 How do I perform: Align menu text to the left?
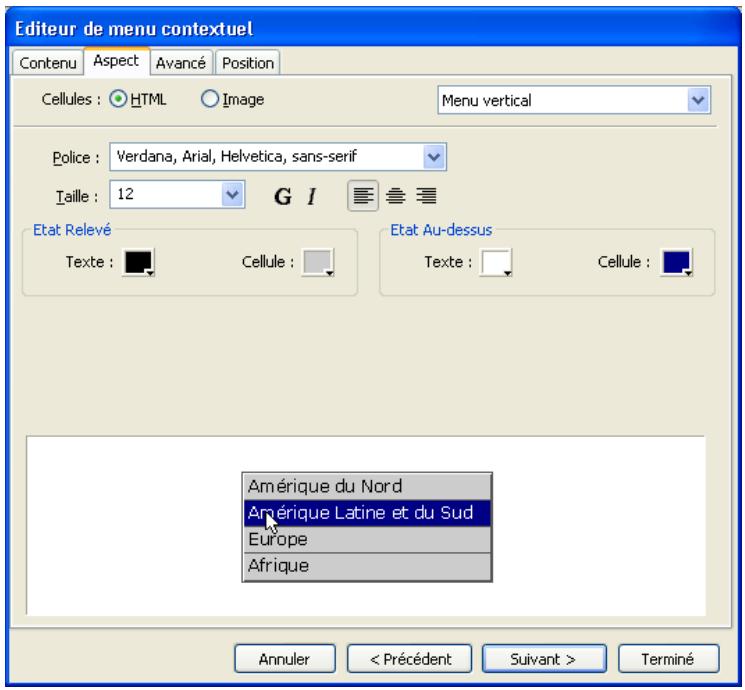coord(363,195)
